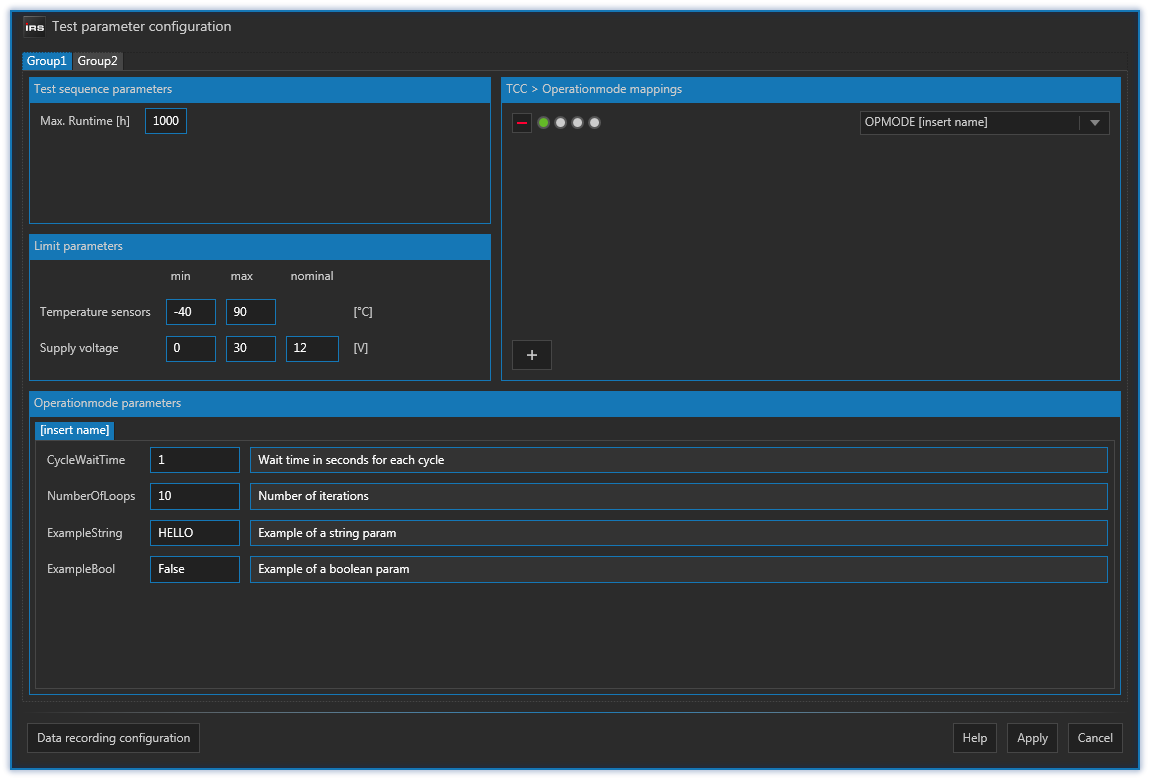Select the fourth gray mapping indicator
The width and height of the screenshot is (1150, 780).
pyautogui.click(x=595, y=122)
